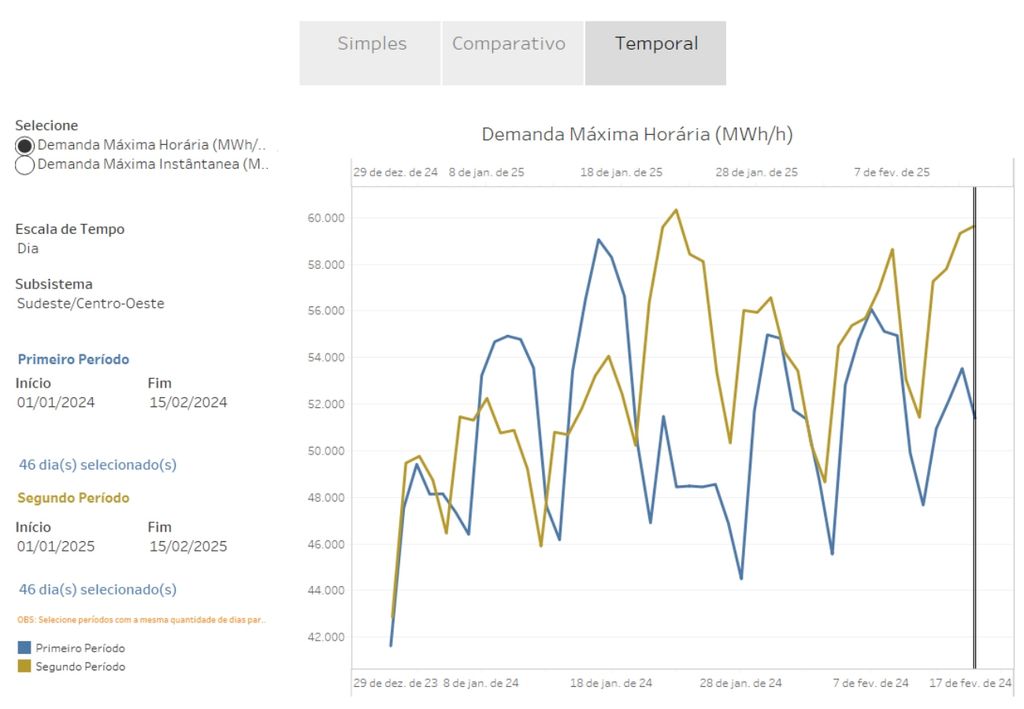This screenshot has width=1024, height=709.
Task: Choose Demanda Máxima Instântanea radio option
Action: pos(25,165)
